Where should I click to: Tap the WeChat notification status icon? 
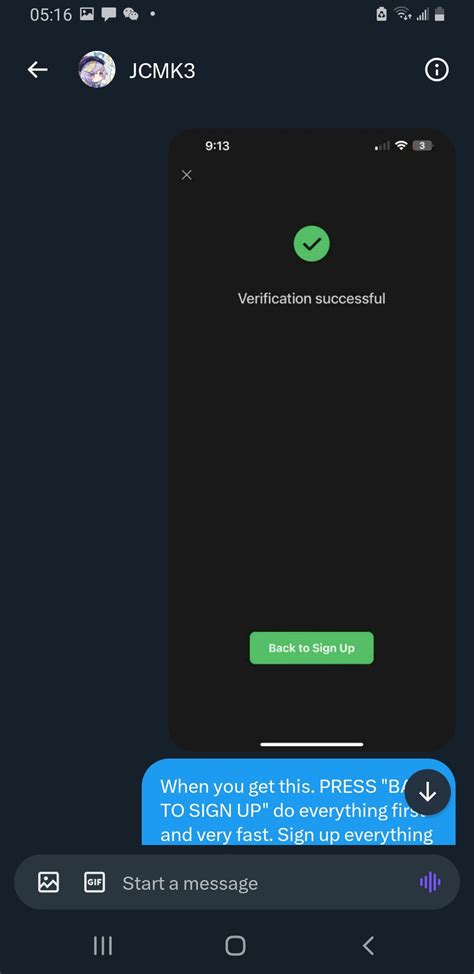130,14
